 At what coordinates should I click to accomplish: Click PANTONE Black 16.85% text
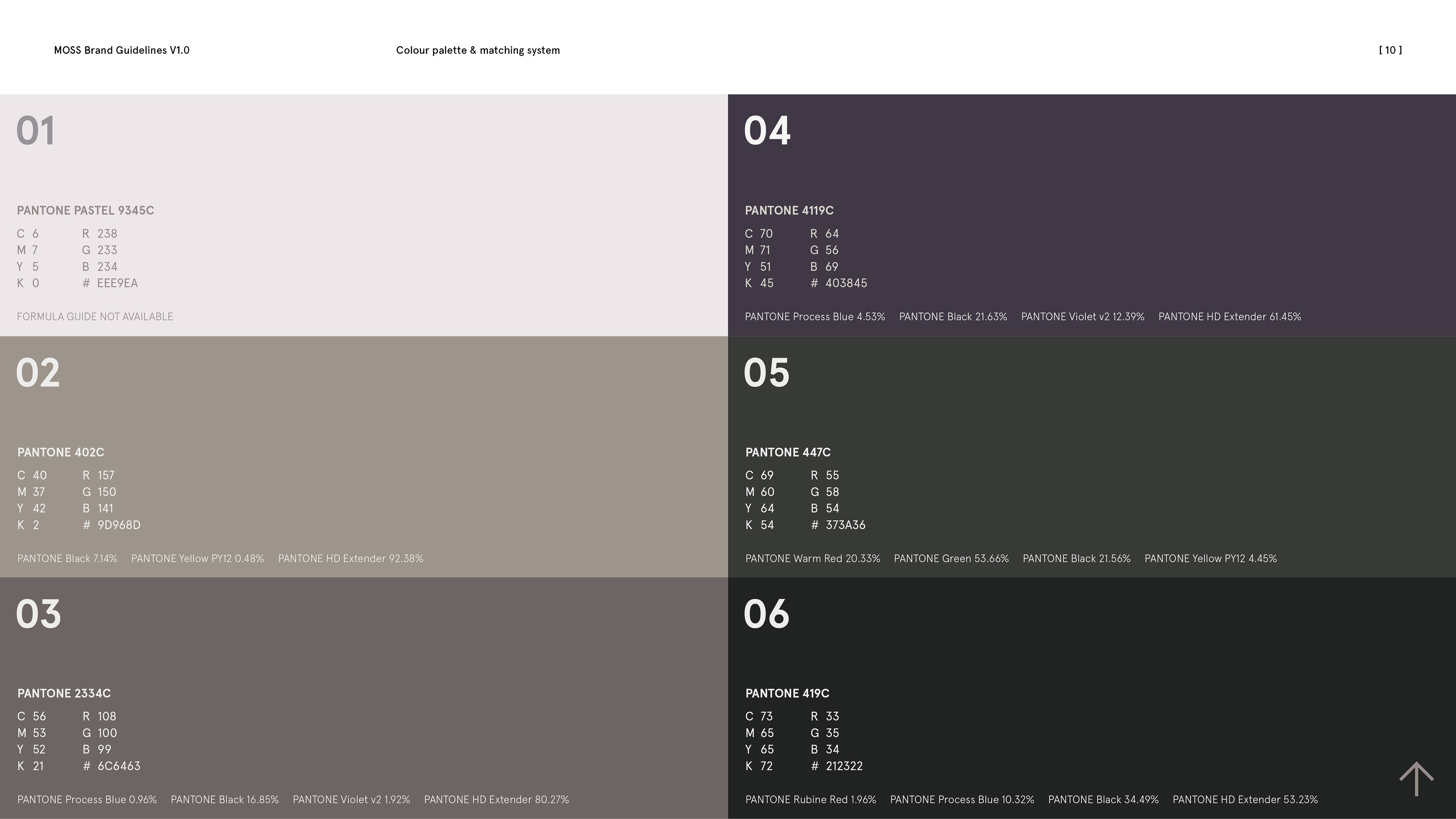pos(225,800)
